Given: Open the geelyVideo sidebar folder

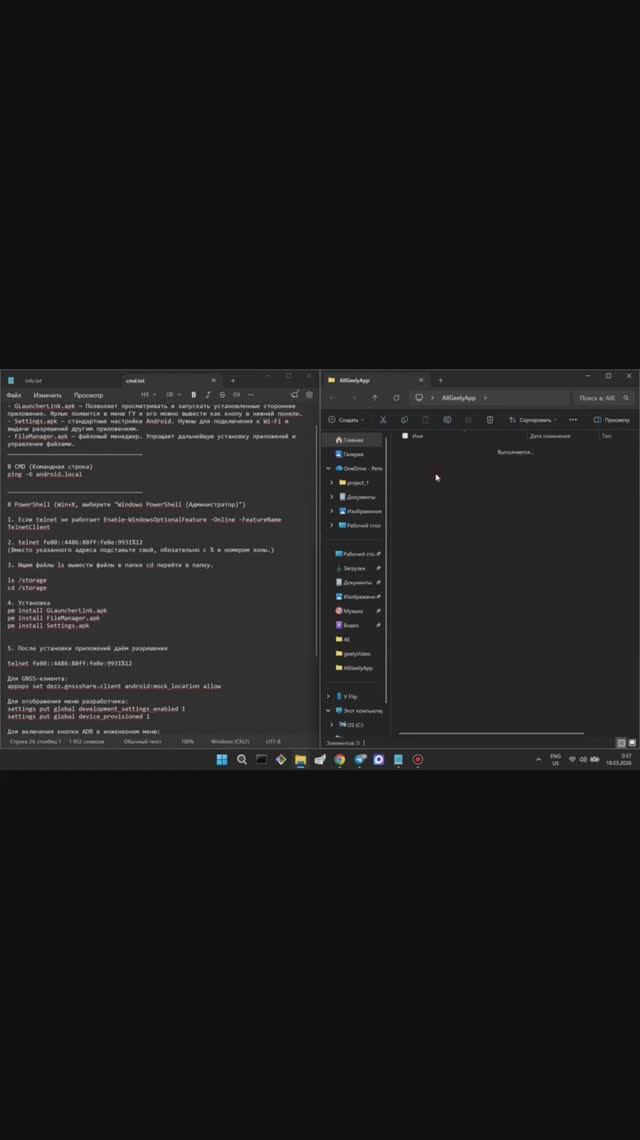Looking at the screenshot, I should [x=355, y=654].
